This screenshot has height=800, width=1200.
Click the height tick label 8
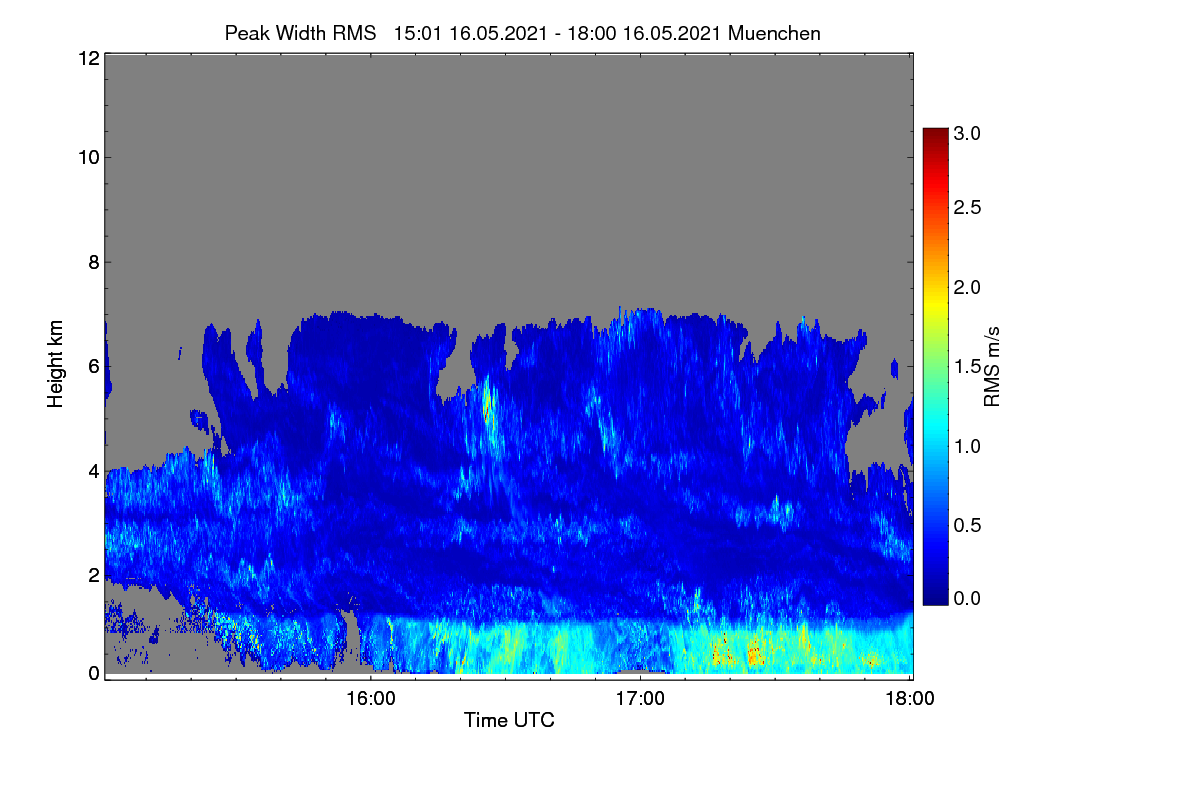click(x=93, y=262)
